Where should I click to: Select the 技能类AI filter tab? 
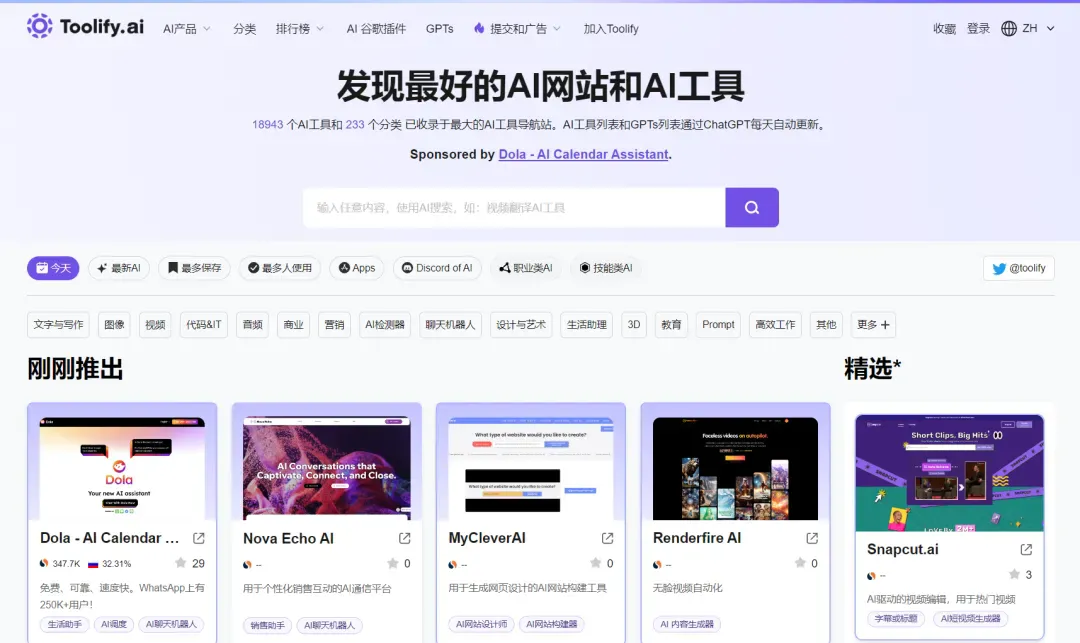coord(605,268)
